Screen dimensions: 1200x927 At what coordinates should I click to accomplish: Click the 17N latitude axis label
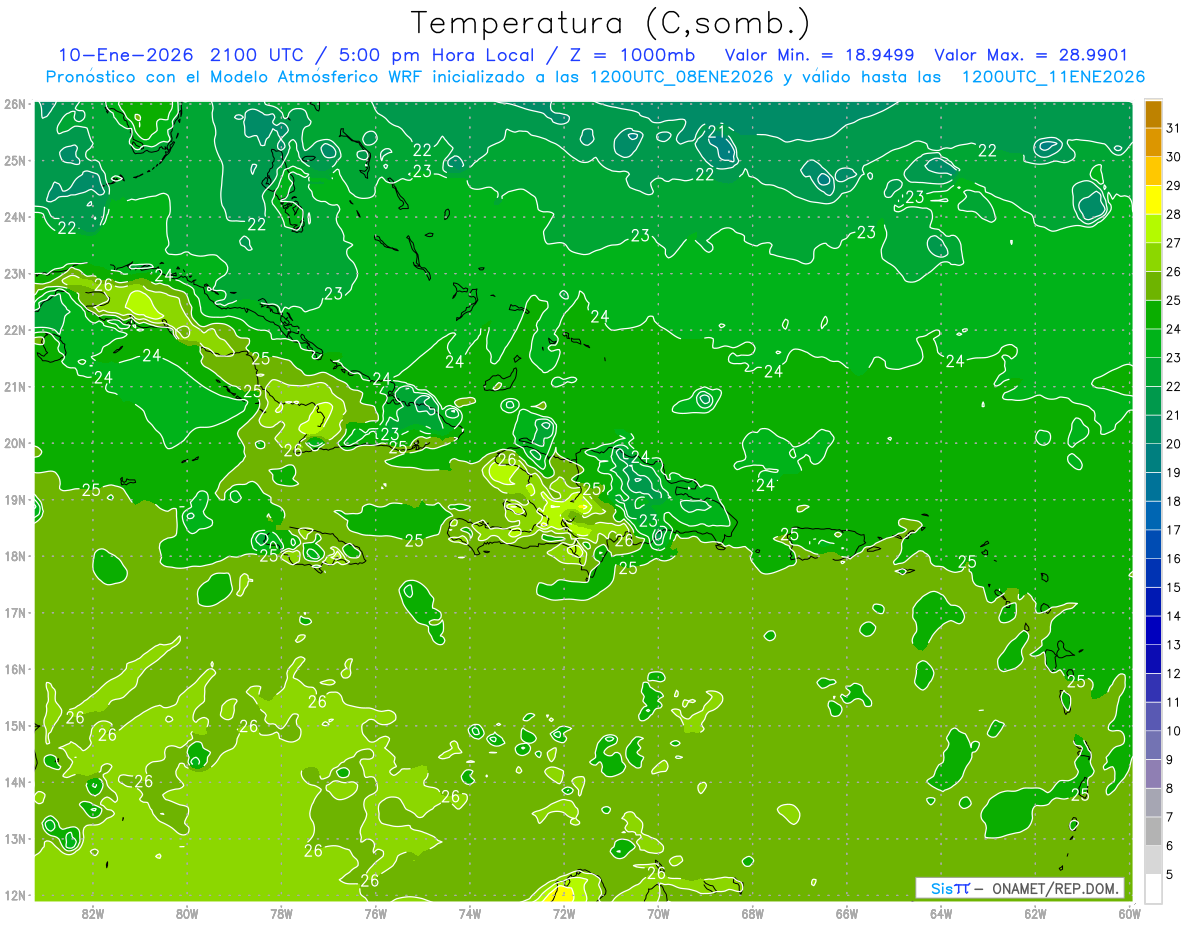click(14, 612)
